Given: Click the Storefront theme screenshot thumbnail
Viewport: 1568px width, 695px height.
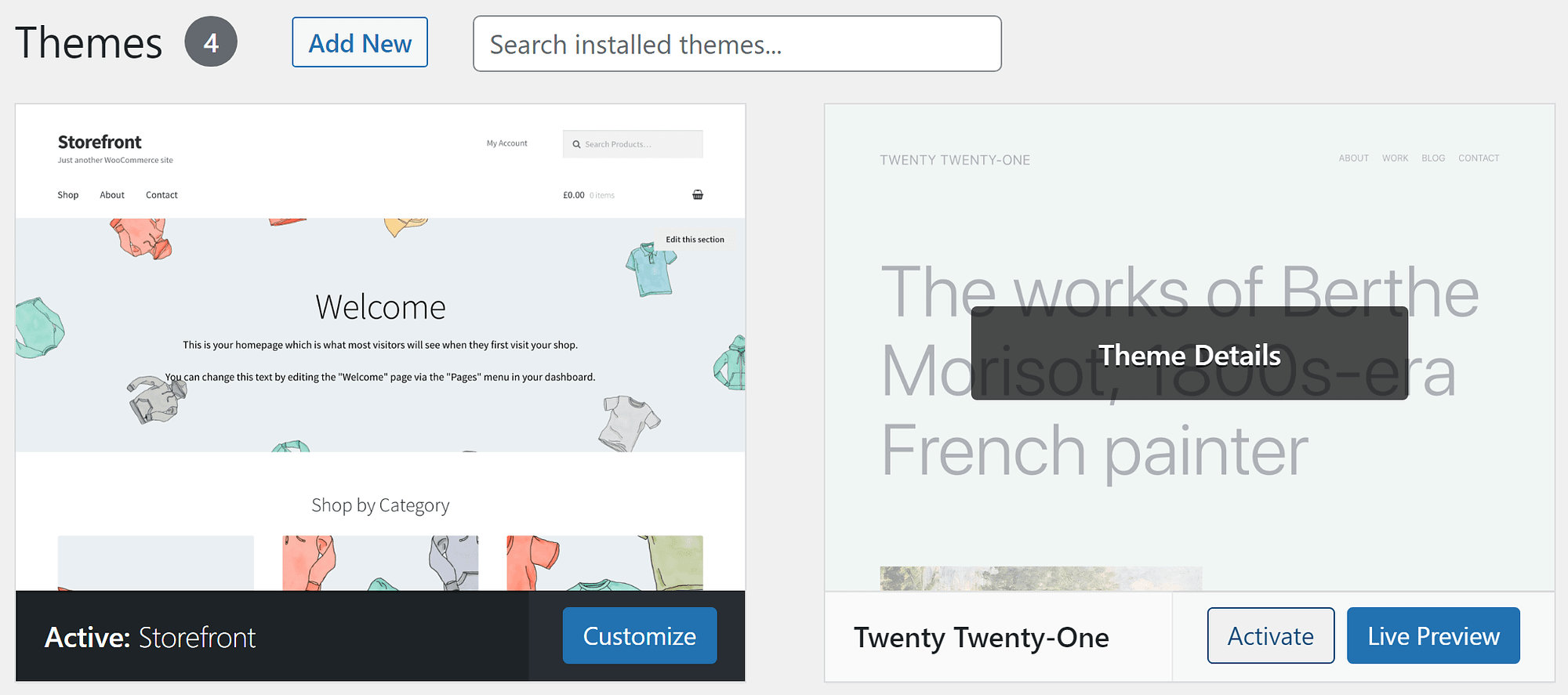Looking at the screenshot, I should 380,347.
